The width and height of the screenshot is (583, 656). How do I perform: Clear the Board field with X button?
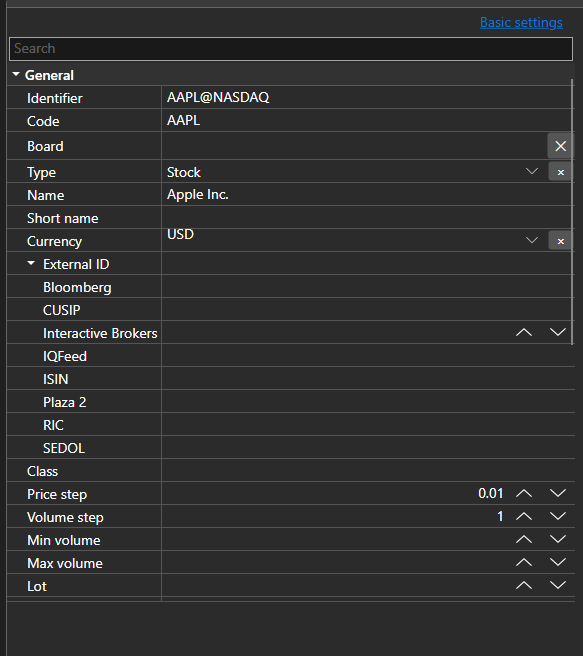point(560,146)
